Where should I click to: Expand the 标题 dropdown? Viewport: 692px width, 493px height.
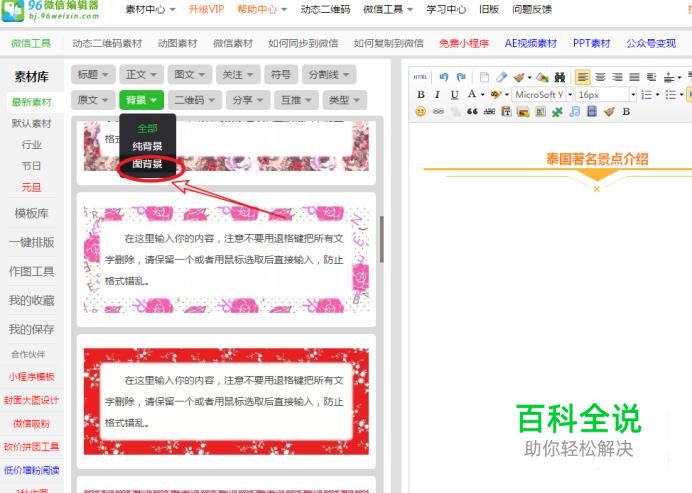click(93, 75)
